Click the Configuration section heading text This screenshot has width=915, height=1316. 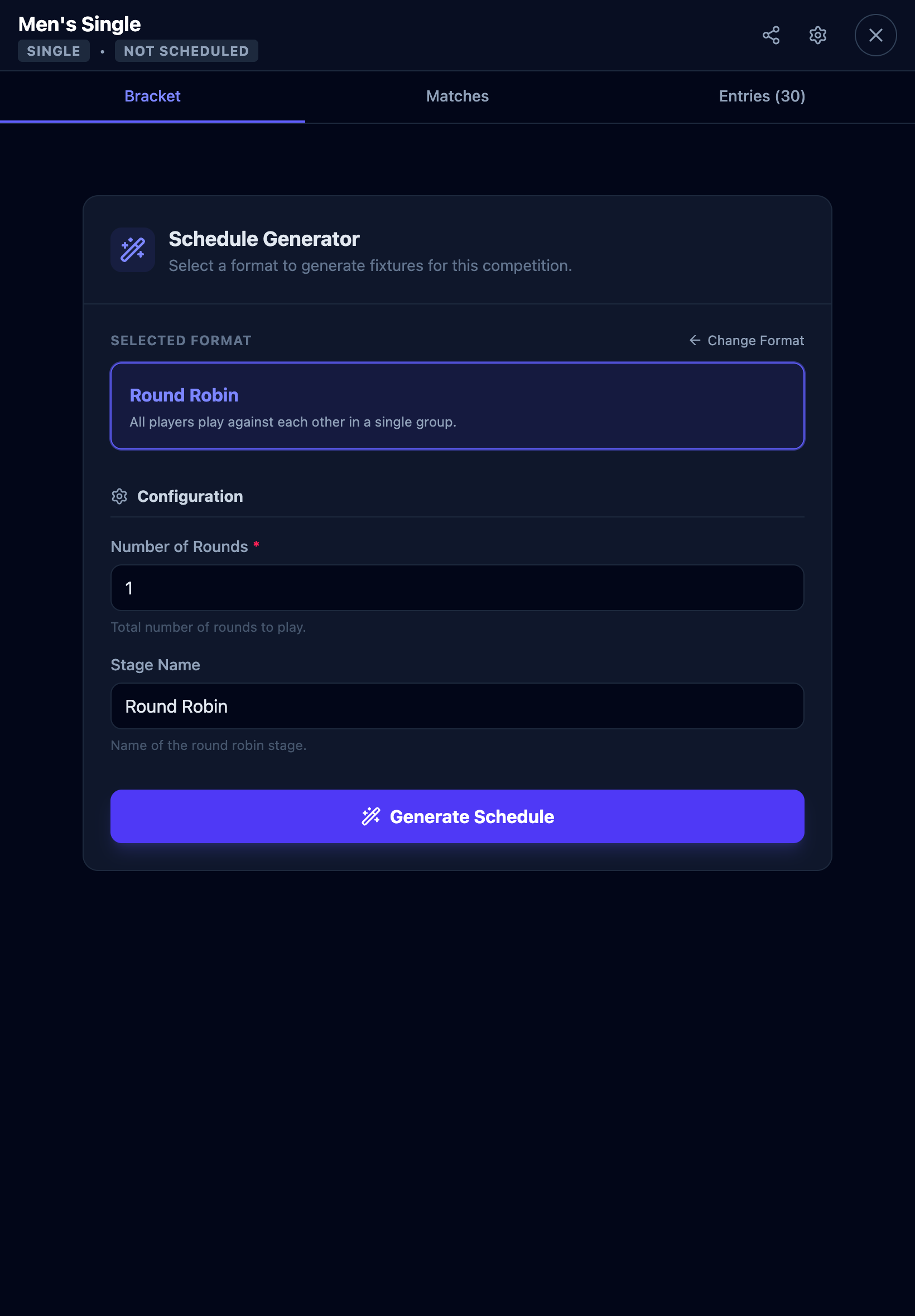pyautogui.click(x=190, y=496)
